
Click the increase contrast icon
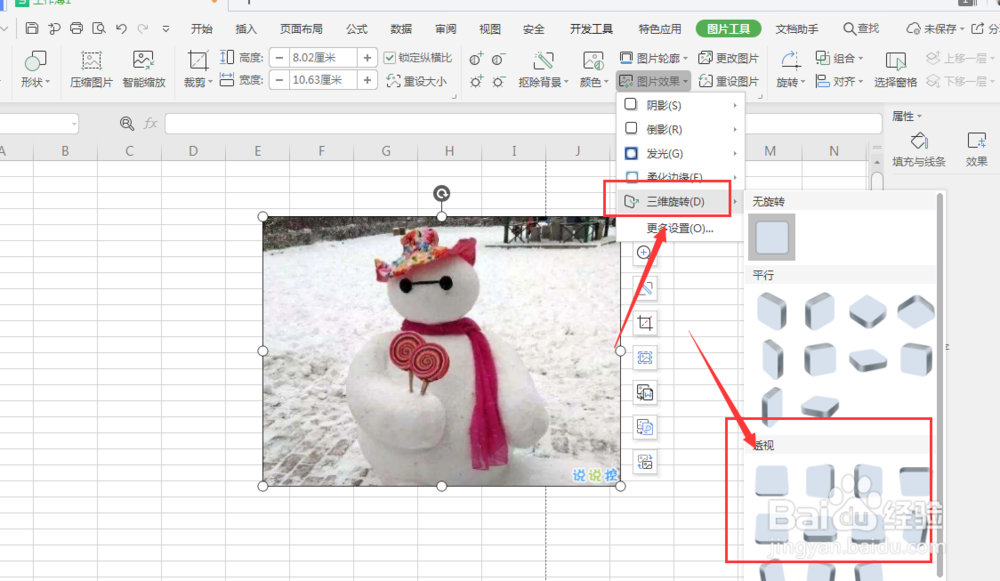pos(476,59)
